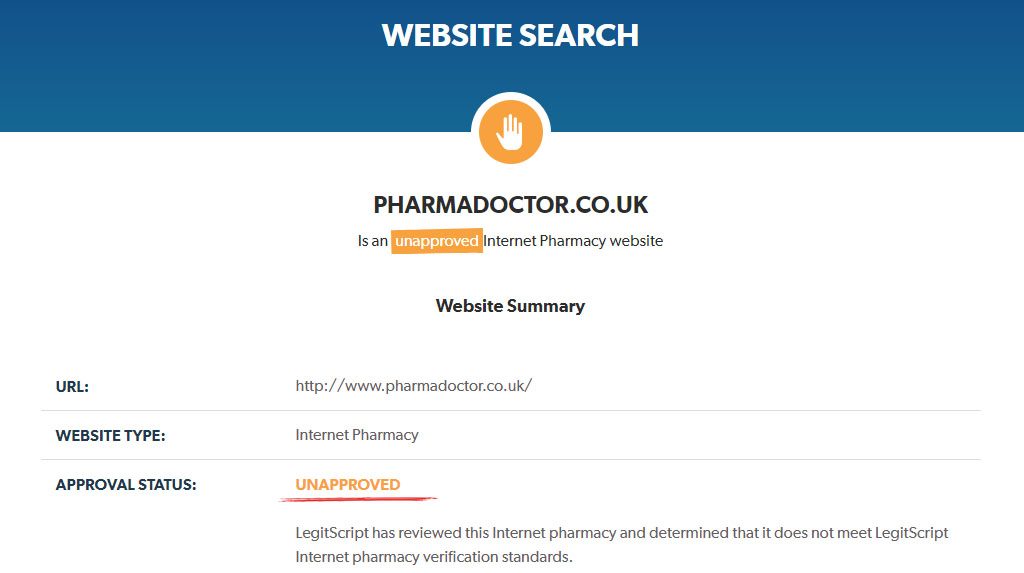Click the Internet Pharmacy type value
The height and width of the screenshot is (573, 1024).
pos(357,435)
